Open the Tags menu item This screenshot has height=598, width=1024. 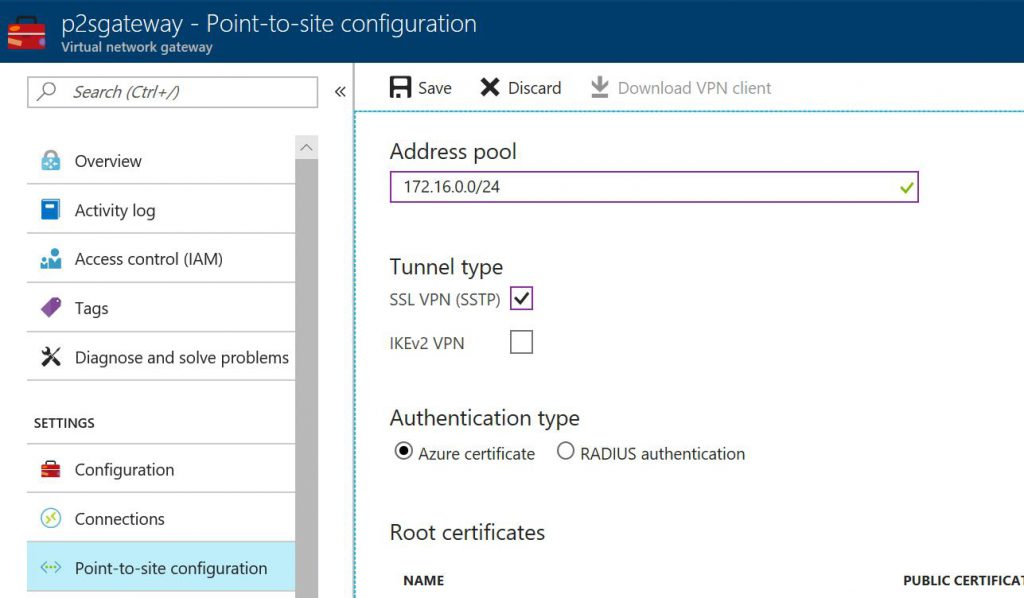(x=161, y=307)
